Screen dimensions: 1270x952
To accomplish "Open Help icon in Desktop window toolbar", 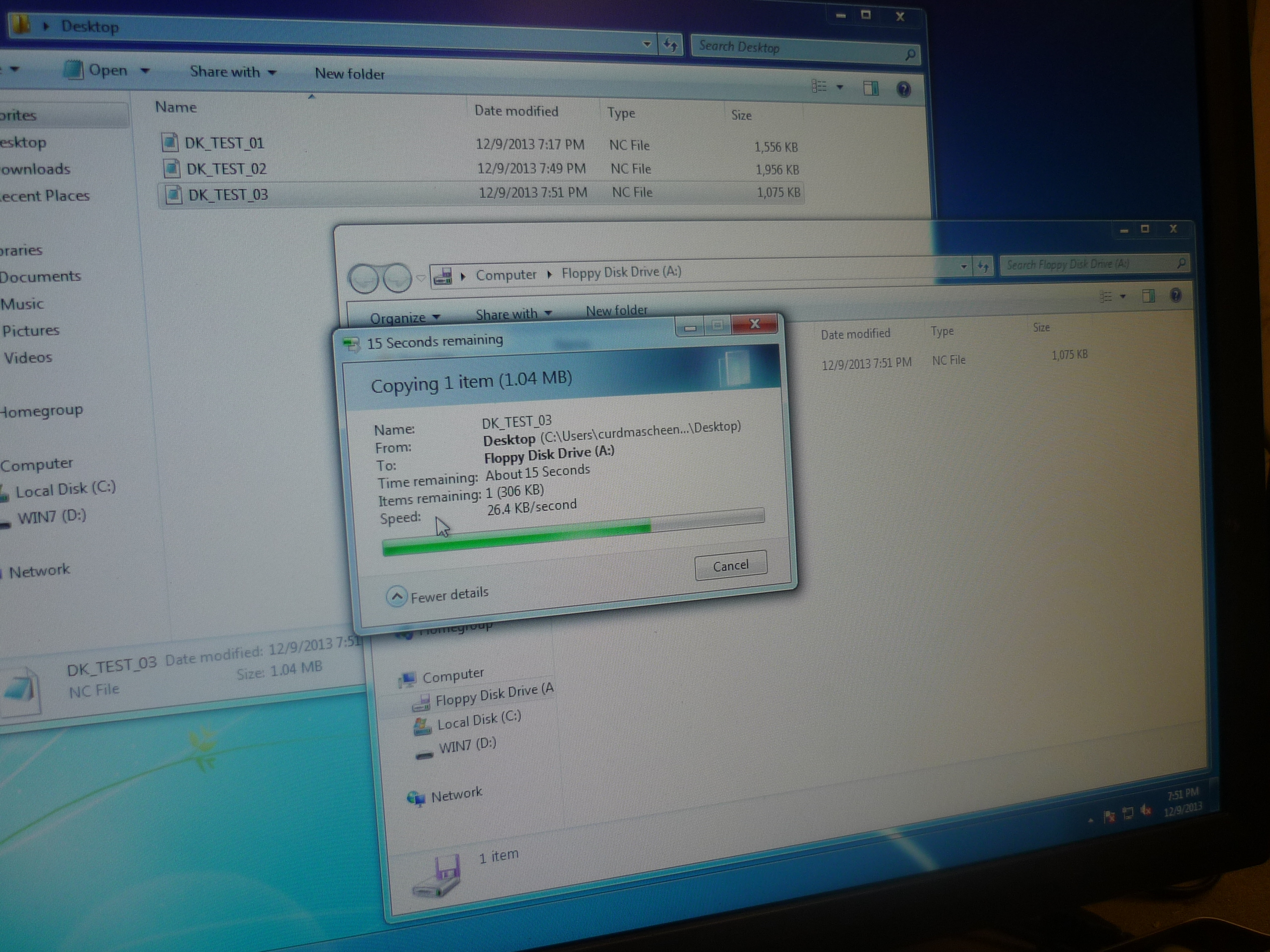I will pos(903,90).
